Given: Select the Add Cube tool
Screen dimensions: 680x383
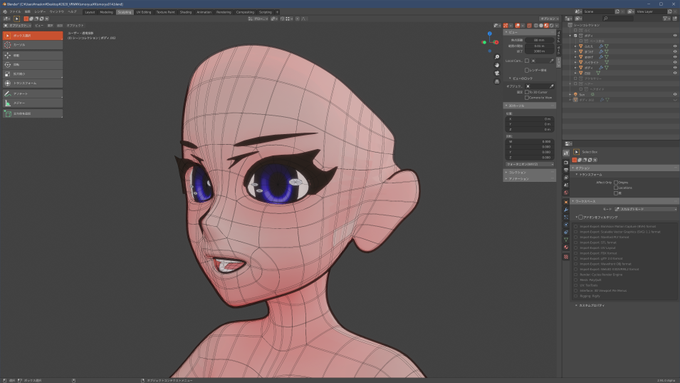Looking at the screenshot, I should [33, 114].
